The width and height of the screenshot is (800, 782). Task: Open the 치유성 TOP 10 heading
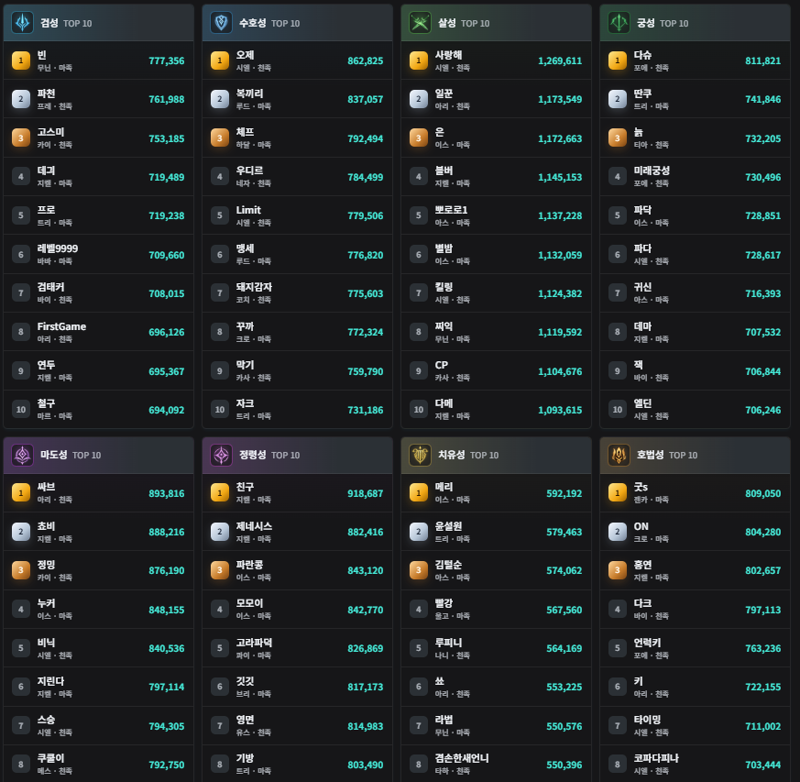[x=496, y=455]
